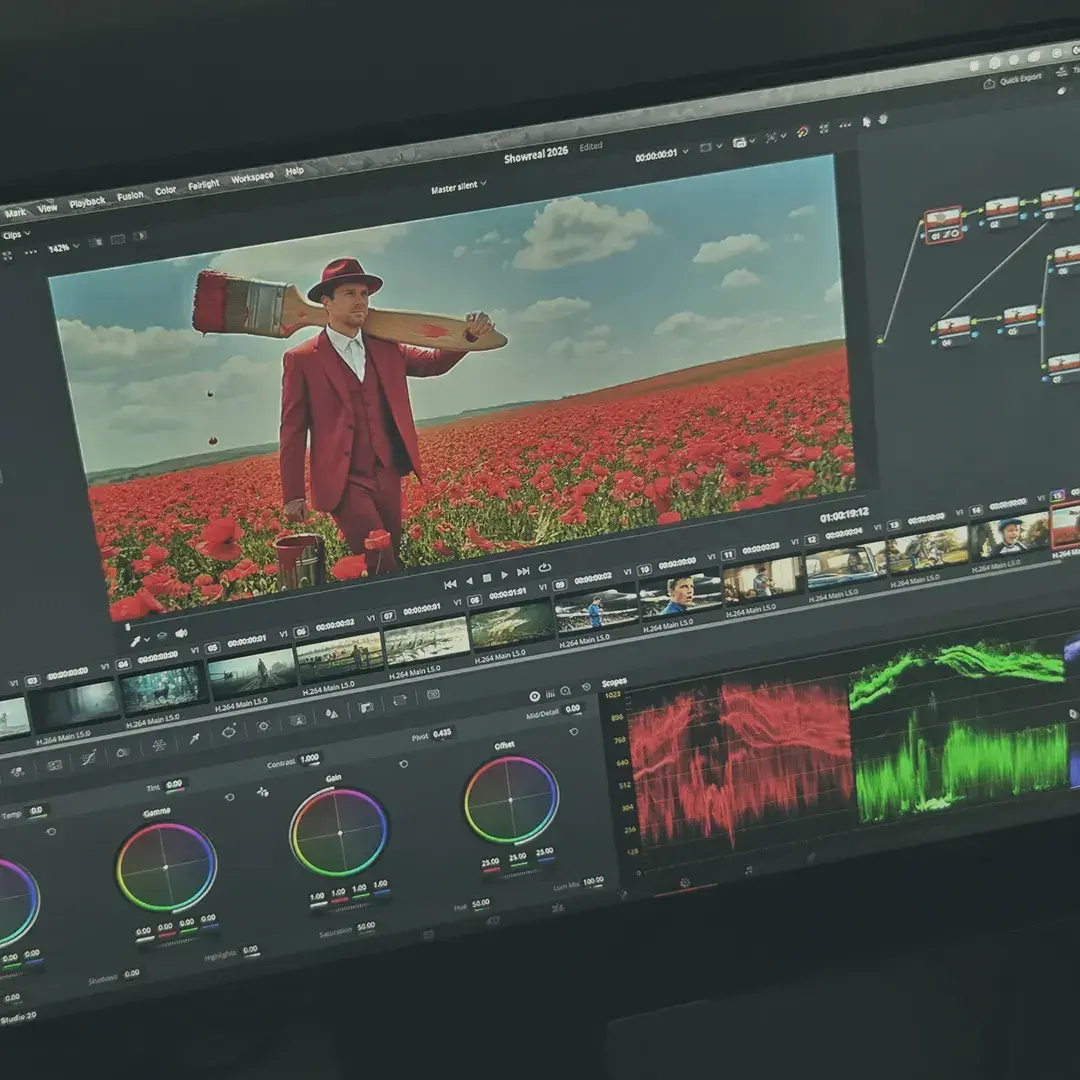Toggle loop playback
The height and width of the screenshot is (1080, 1080).
pyautogui.click(x=544, y=568)
